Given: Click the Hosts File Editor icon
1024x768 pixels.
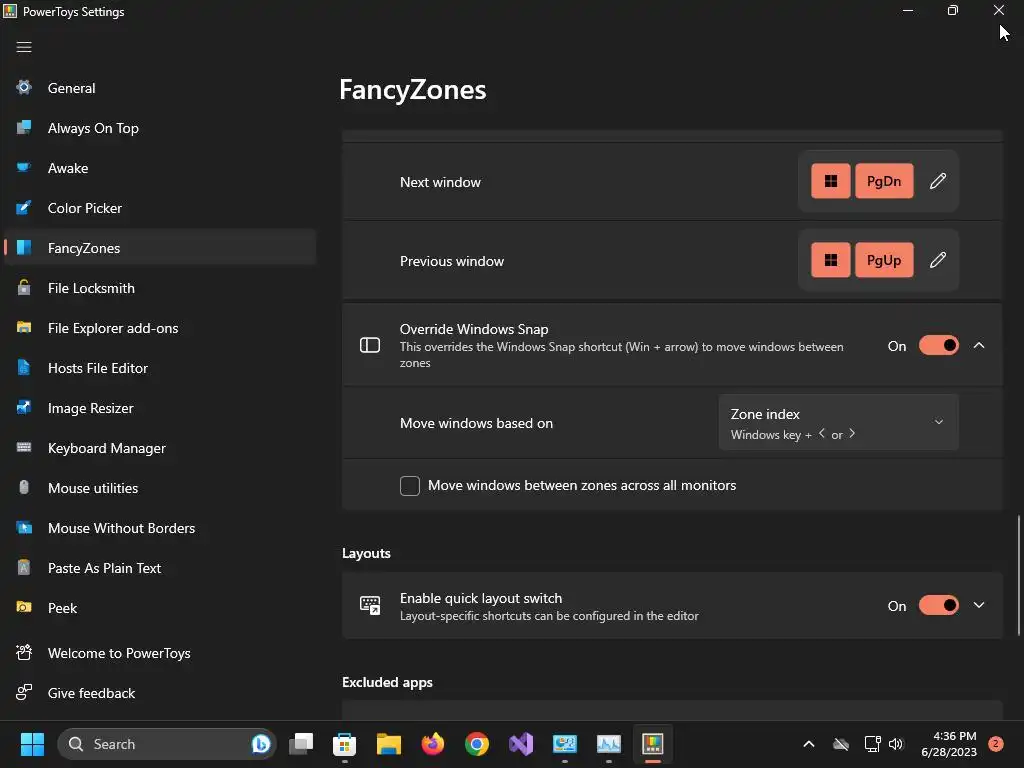Looking at the screenshot, I should tap(24, 368).
